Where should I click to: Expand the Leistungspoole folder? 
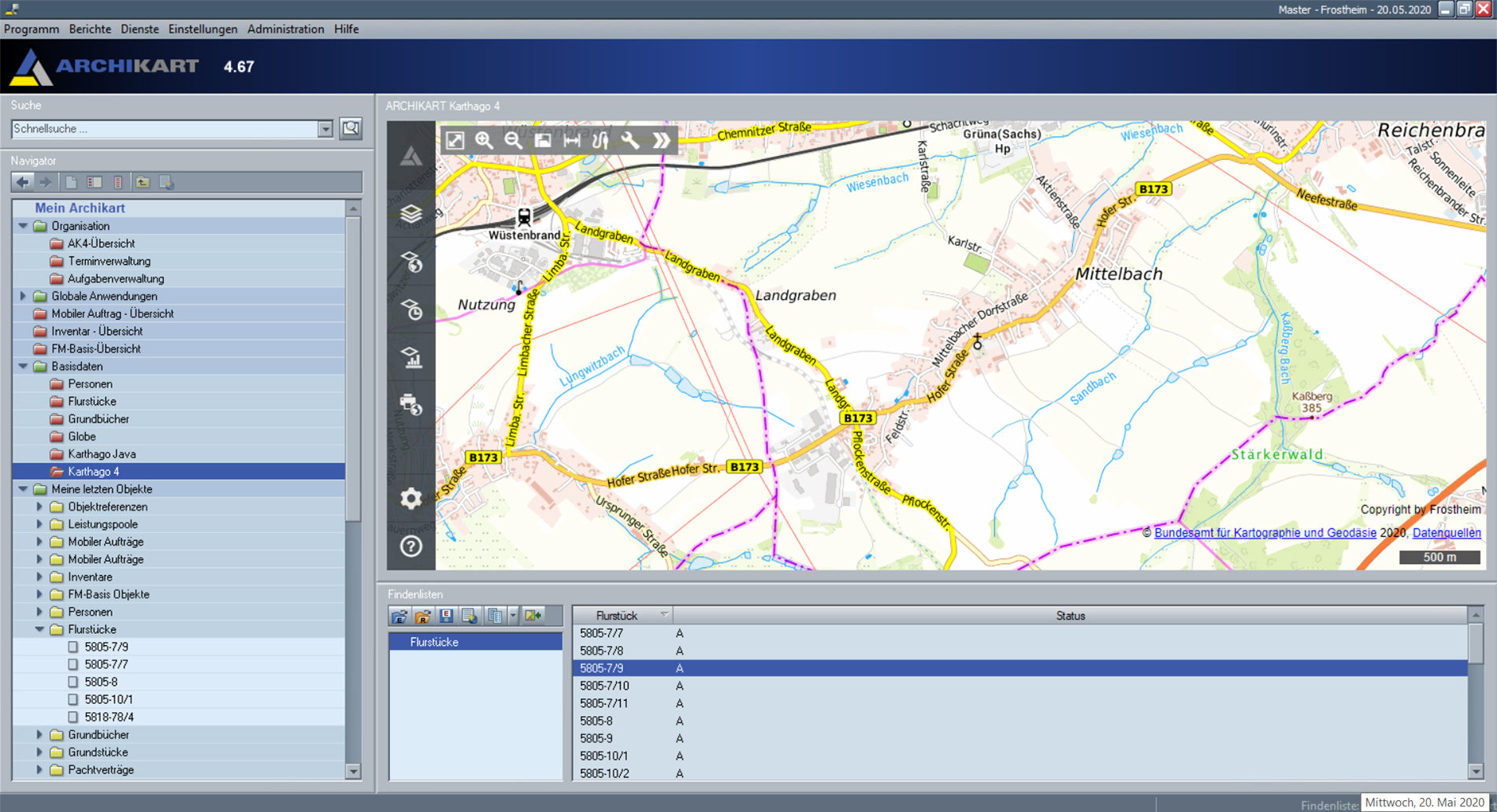(39, 524)
